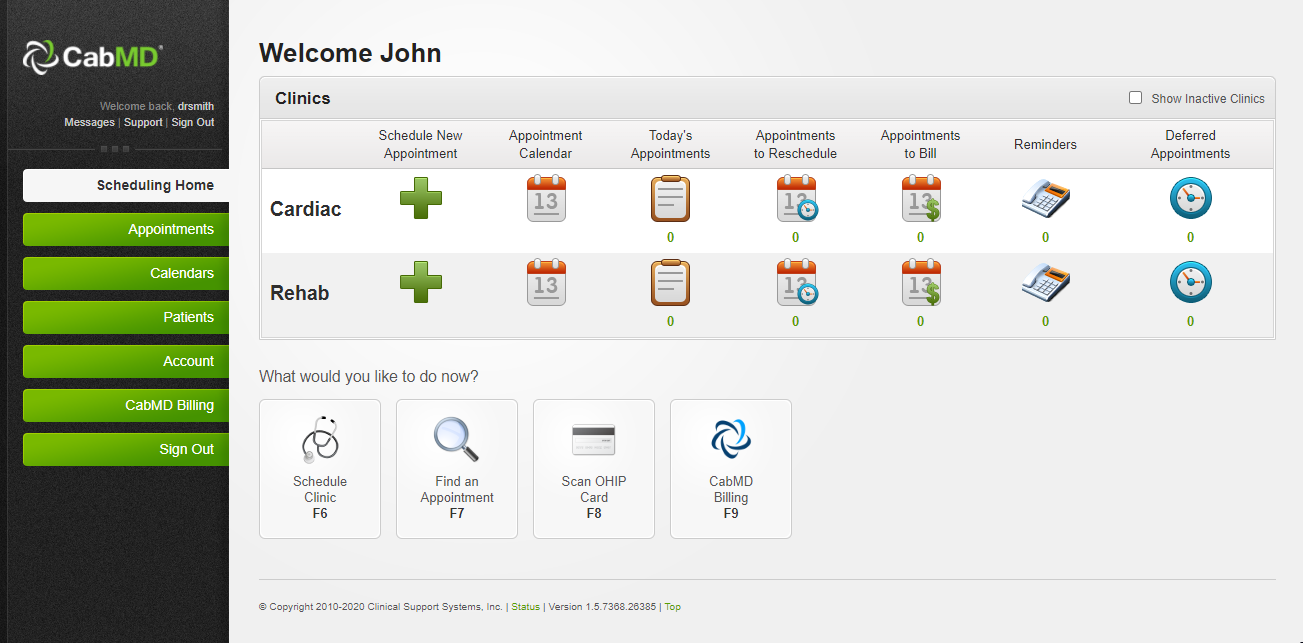The width and height of the screenshot is (1303, 643).
Task: Open the Messages link under username
Action: [89, 122]
